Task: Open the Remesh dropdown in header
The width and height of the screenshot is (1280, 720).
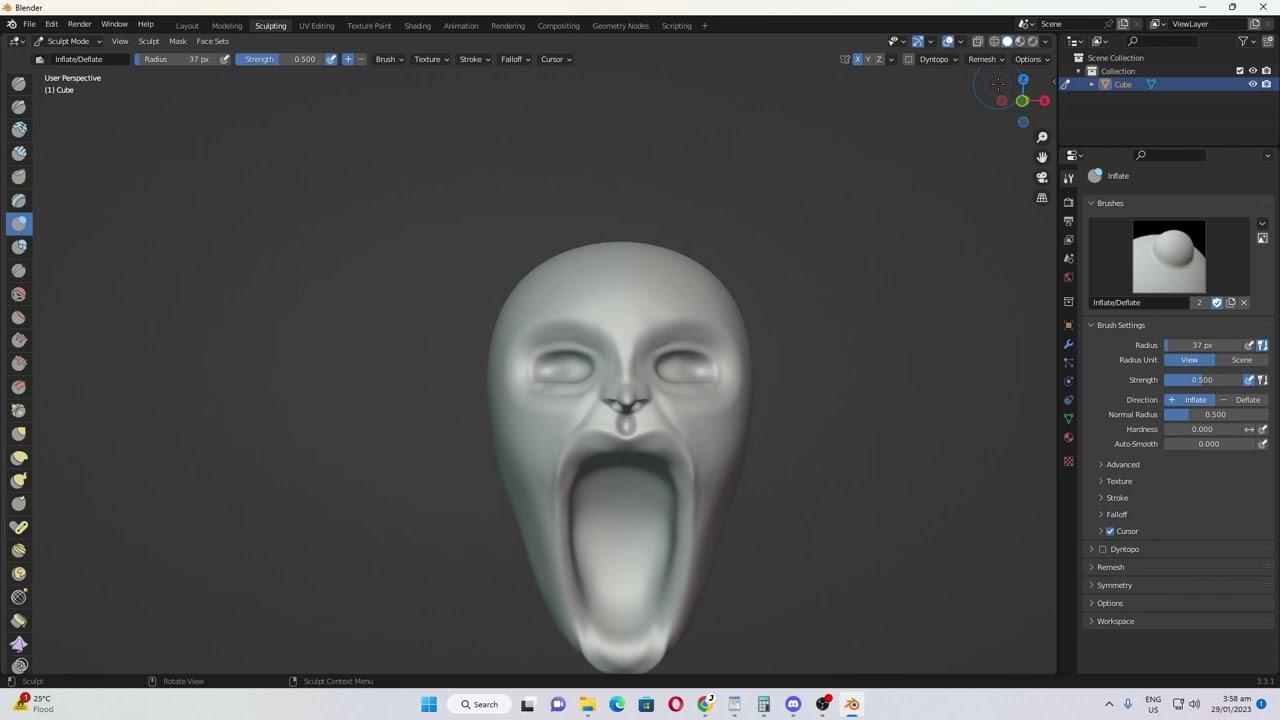Action: 986,59
